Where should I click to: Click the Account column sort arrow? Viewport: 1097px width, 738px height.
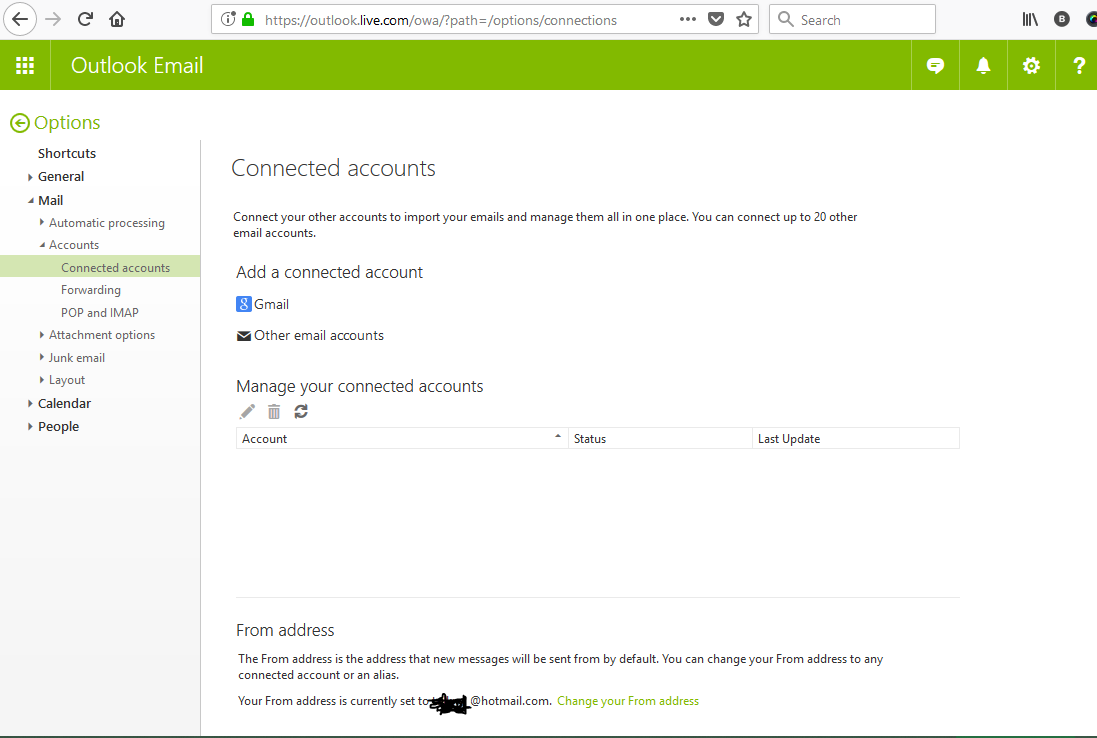558,436
